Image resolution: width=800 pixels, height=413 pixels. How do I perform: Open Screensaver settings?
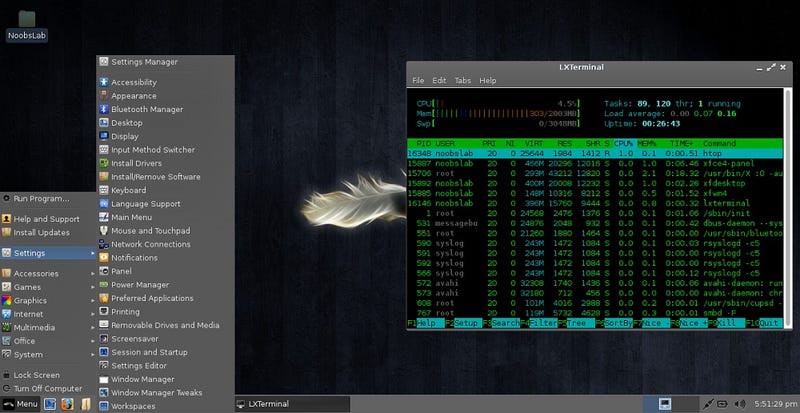click(x=165, y=338)
